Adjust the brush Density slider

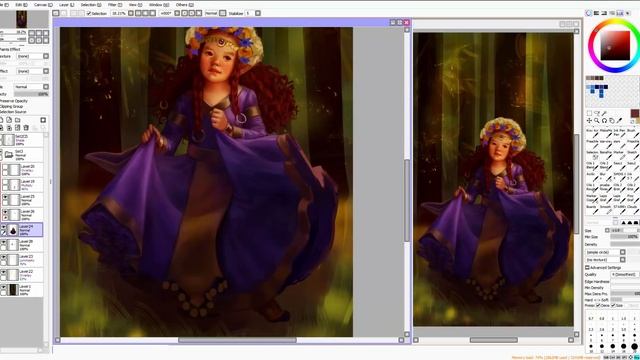tap(625, 244)
